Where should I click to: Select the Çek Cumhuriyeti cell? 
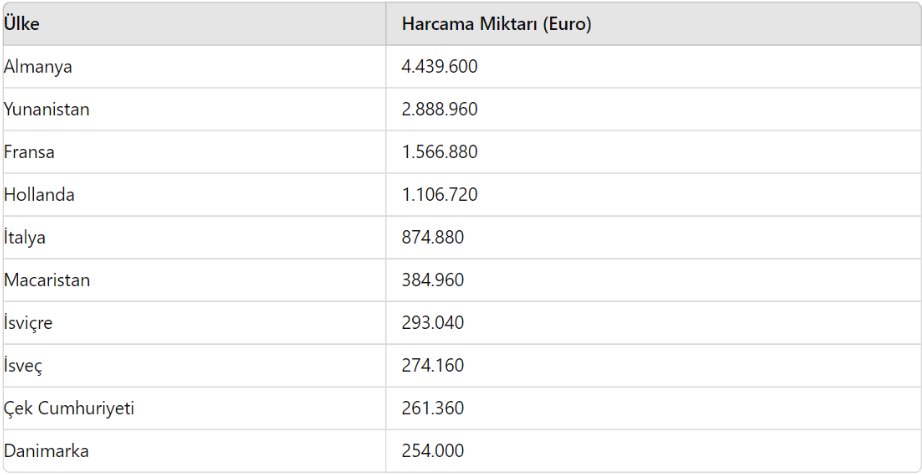click(x=69, y=409)
